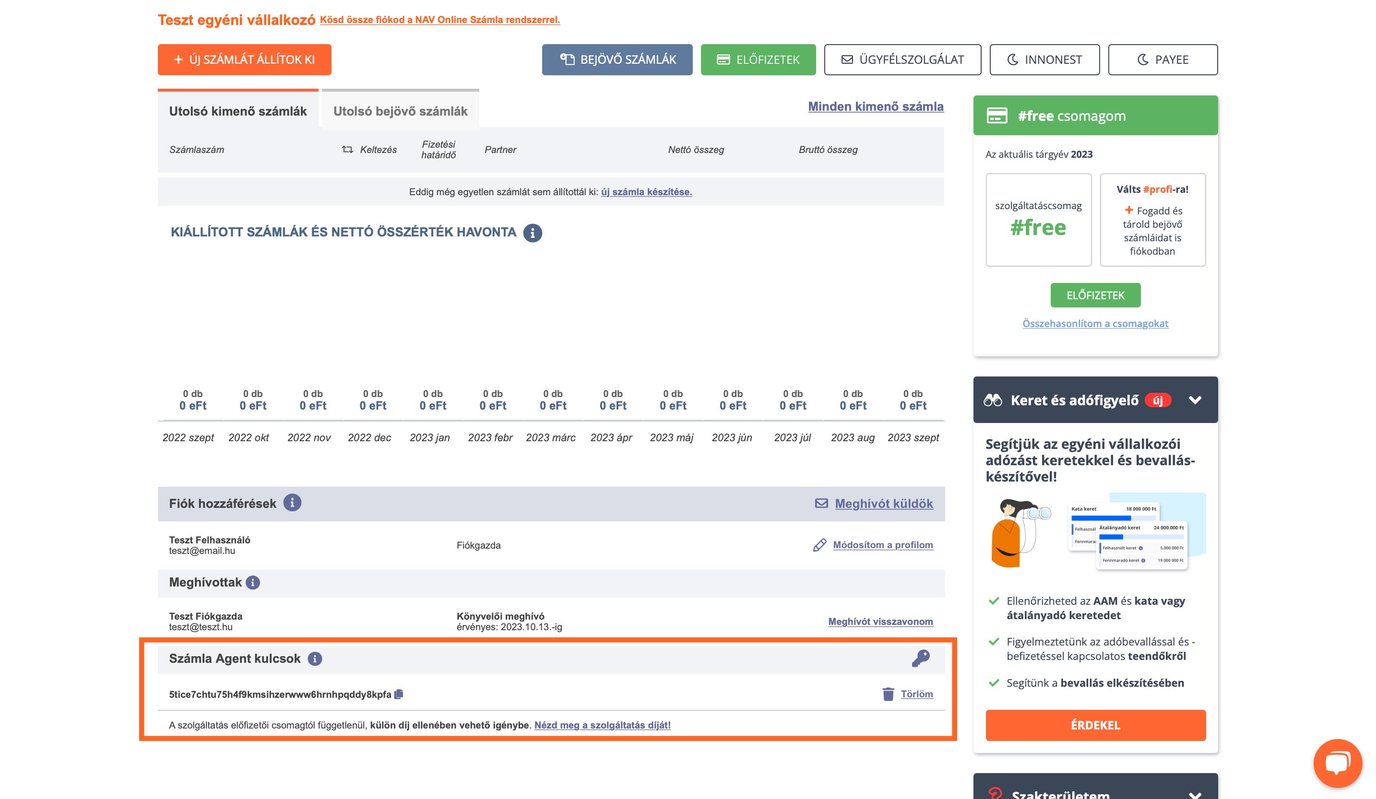1376x799 pixels.
Task: Click info icon next to Számla Agent kulcsok
Action: (315, 659)
